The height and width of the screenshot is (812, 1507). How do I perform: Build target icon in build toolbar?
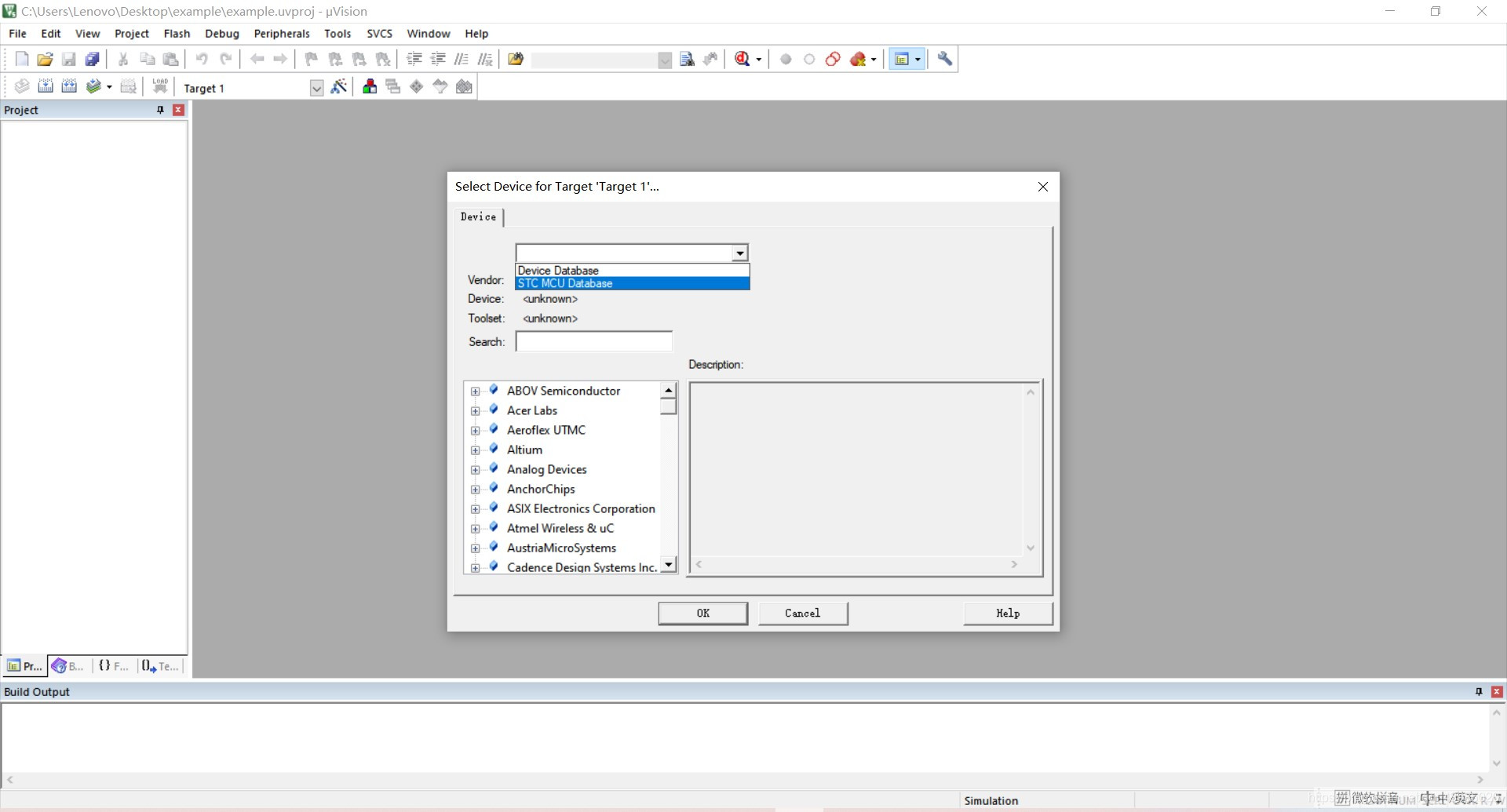coord(46,87)
